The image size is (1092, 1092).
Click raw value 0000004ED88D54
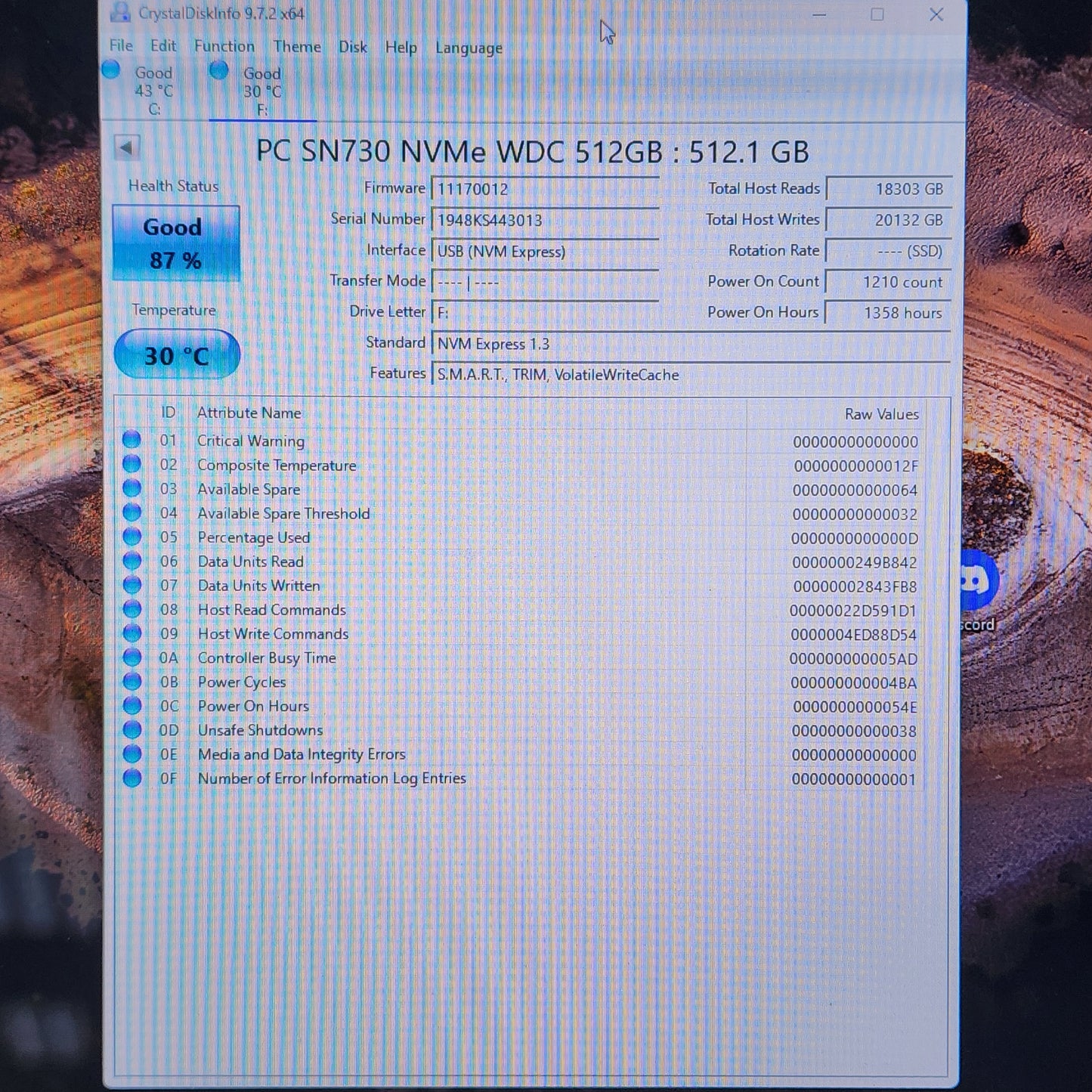tap(853, 635)
